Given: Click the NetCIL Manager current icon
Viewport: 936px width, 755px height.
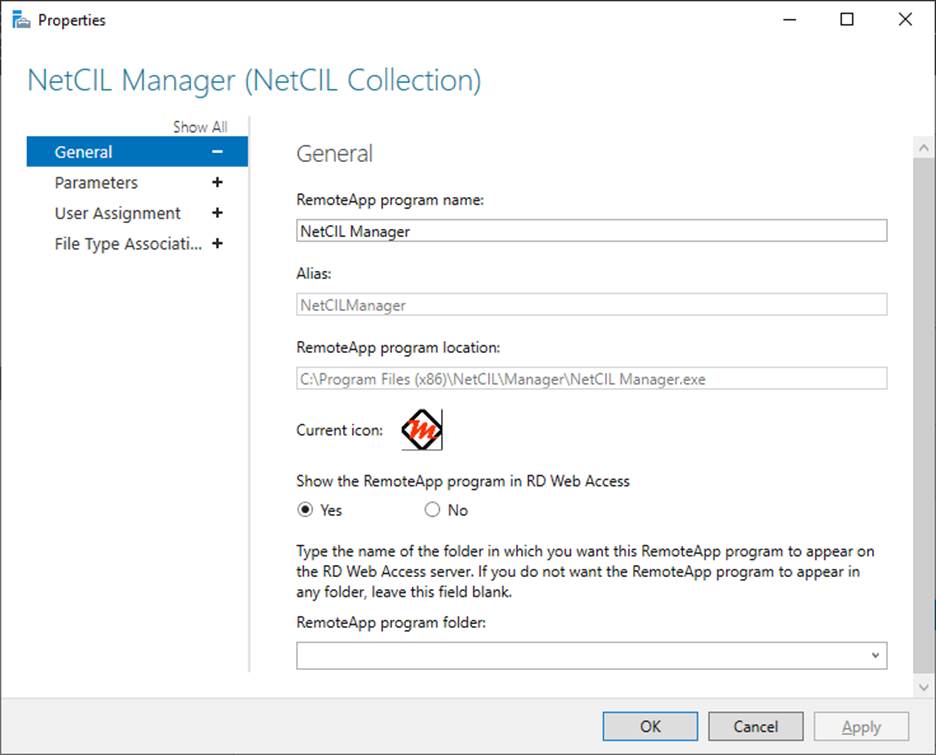Looking at the screenshot, I should [x=422, y=429].
